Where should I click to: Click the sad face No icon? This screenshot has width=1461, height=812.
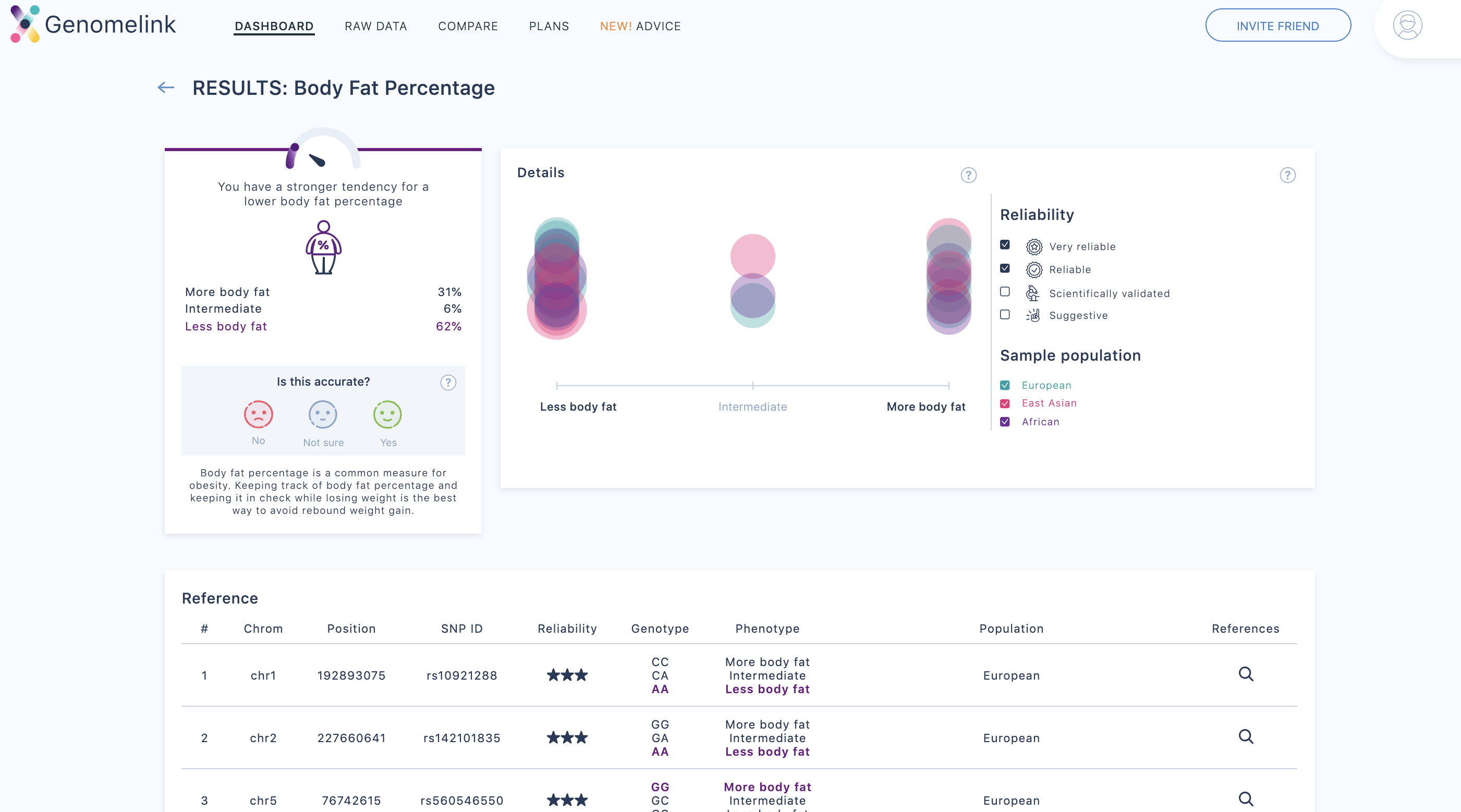point(258,414)
